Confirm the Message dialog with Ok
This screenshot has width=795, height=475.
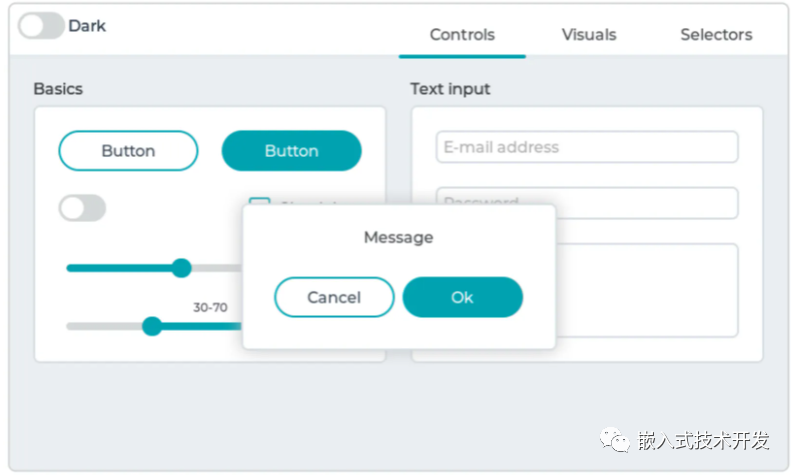click(462, 297)
